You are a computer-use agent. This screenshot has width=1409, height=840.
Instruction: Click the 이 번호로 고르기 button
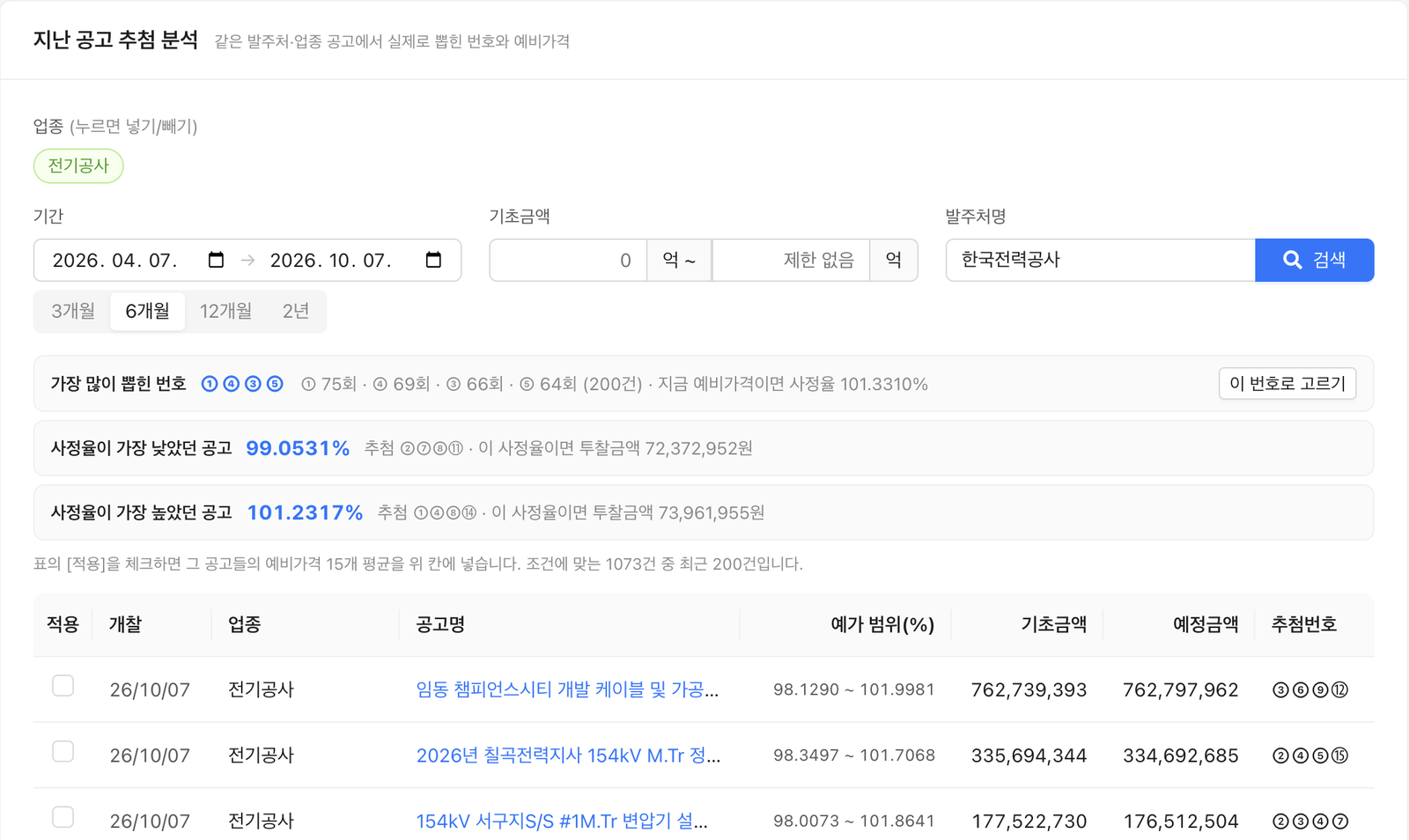click(x=1287, y=384)
